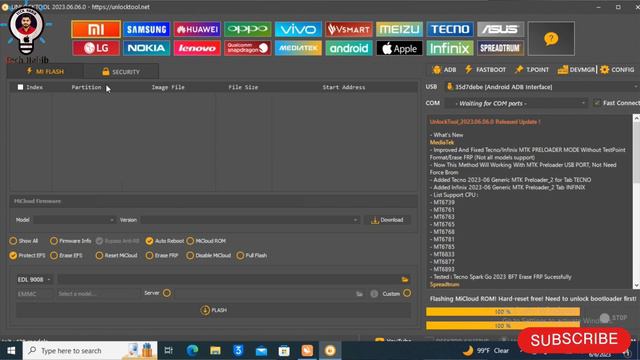Open the MediaTek section
This screenshot has width=640, height=360.
(x=298, y=48)
